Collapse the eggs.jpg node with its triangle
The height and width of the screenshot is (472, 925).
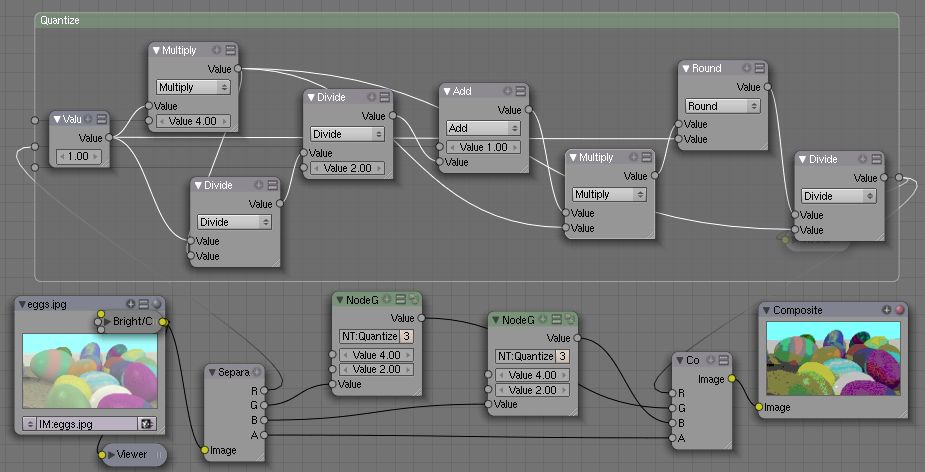[x=22, y=304]
